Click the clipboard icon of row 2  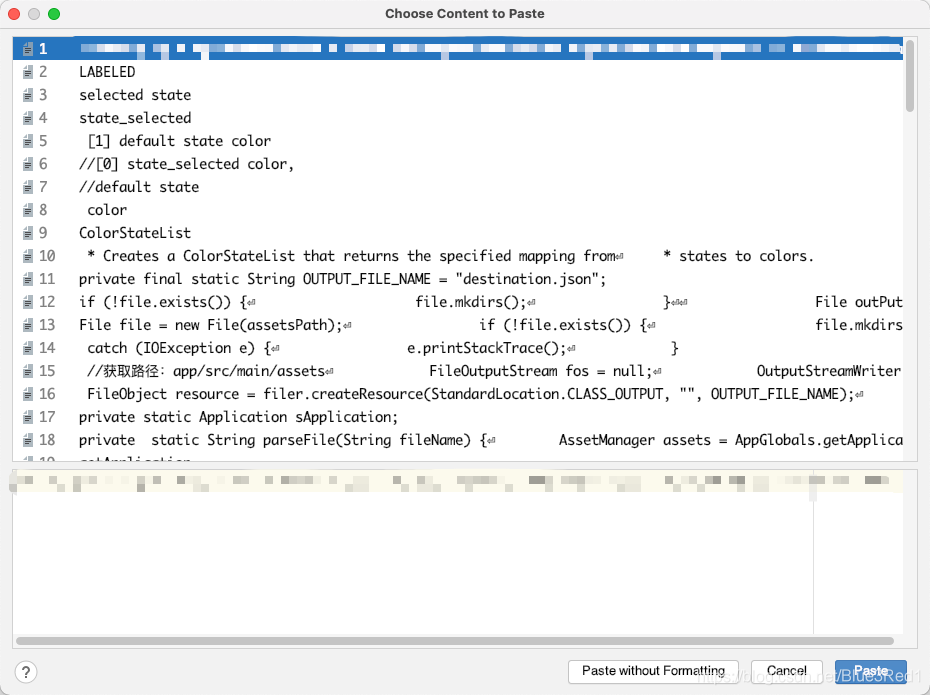[28, 72]
